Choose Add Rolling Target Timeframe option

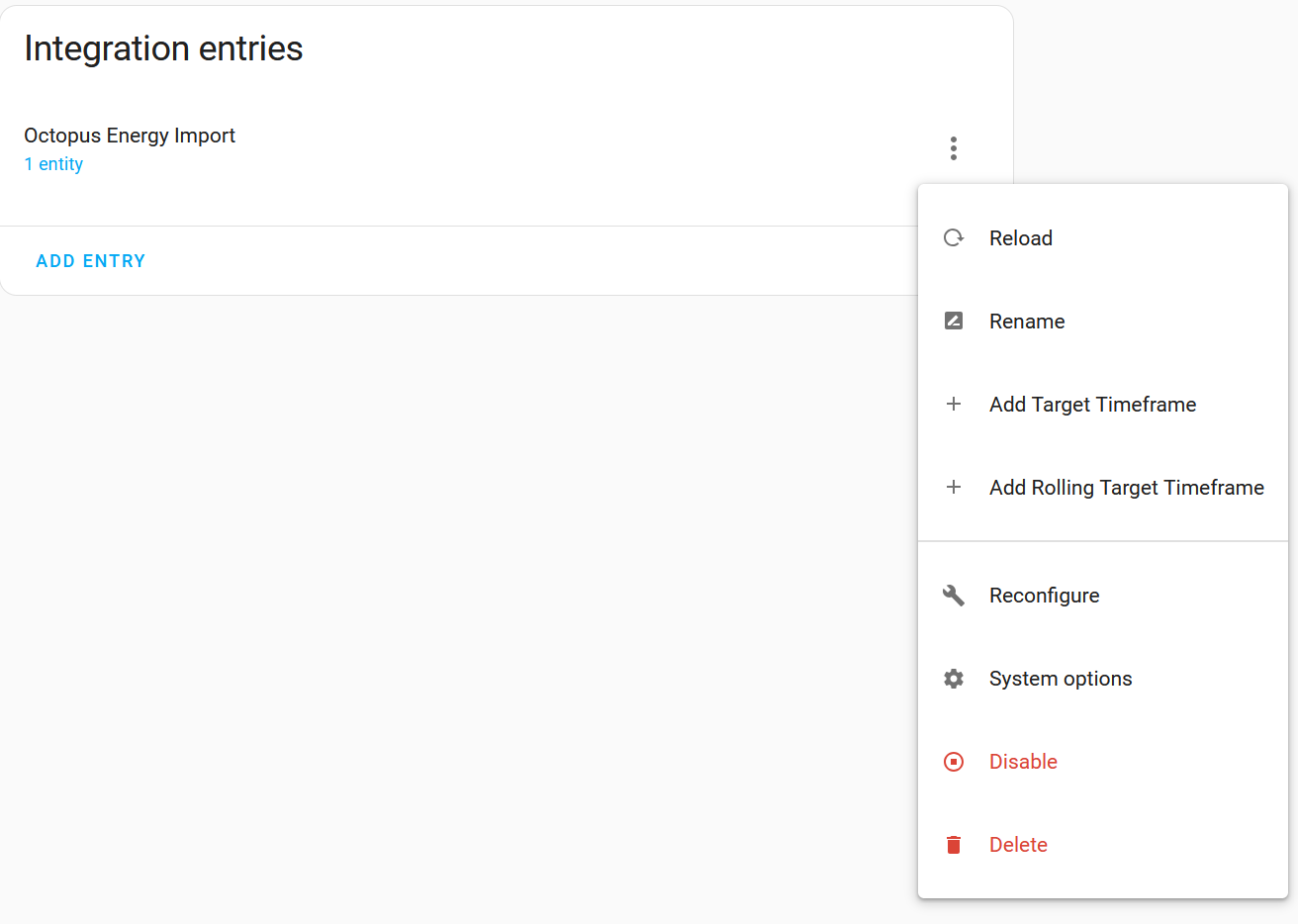click(1103, 487)
